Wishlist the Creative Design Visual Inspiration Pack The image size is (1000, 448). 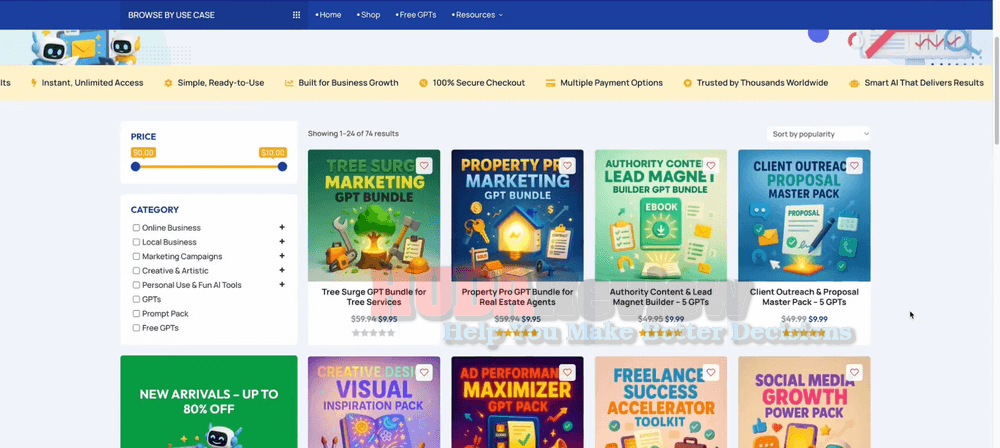coord(424,373)
